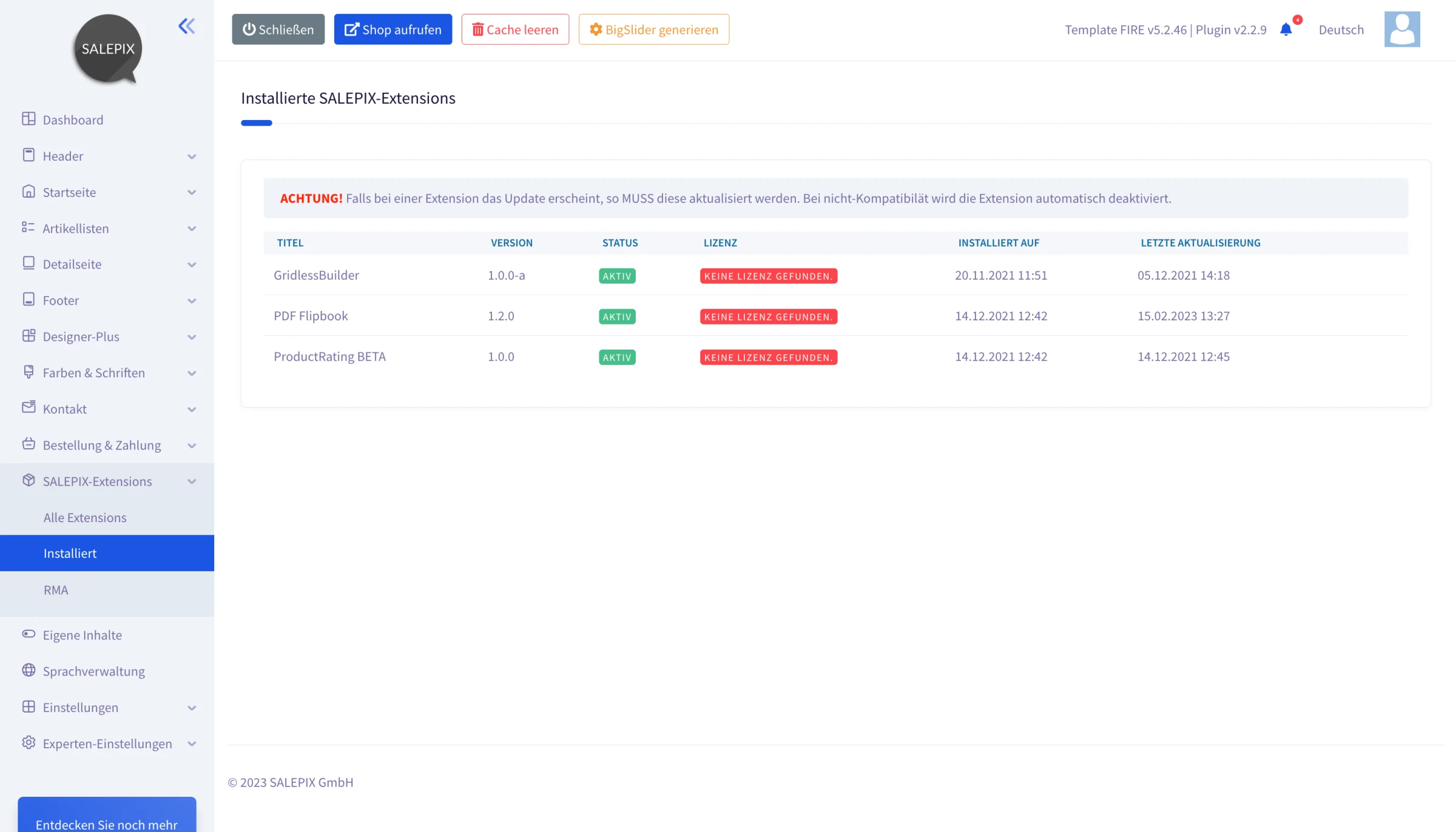
Task: Expand the Bestellung & Zahlung chevron
Action: tap(192, 446)
